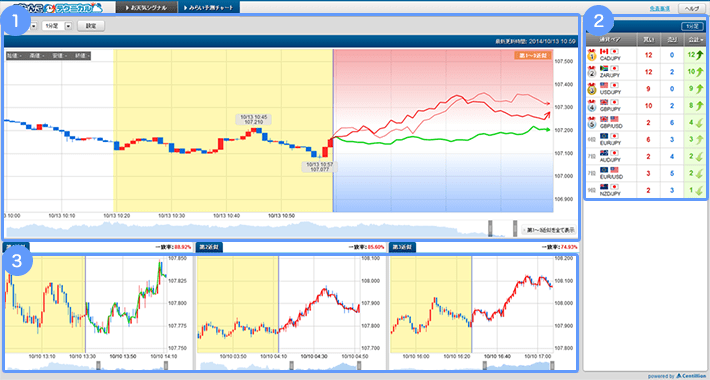Click the South Africa flag in ZAR/JPY row
The image size is (710, 380).
[604, 68]
